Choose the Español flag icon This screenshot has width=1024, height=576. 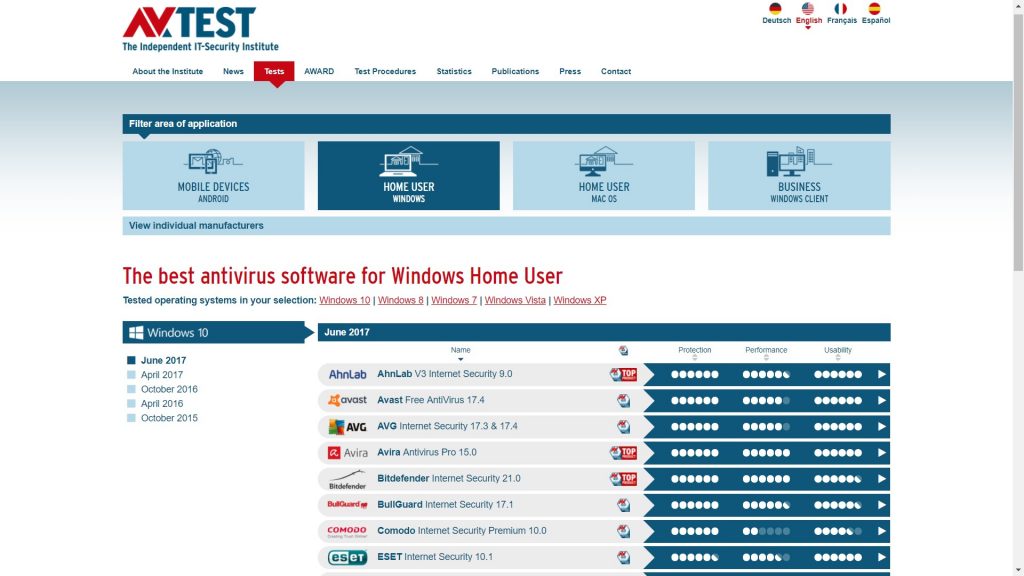(875, 9)
